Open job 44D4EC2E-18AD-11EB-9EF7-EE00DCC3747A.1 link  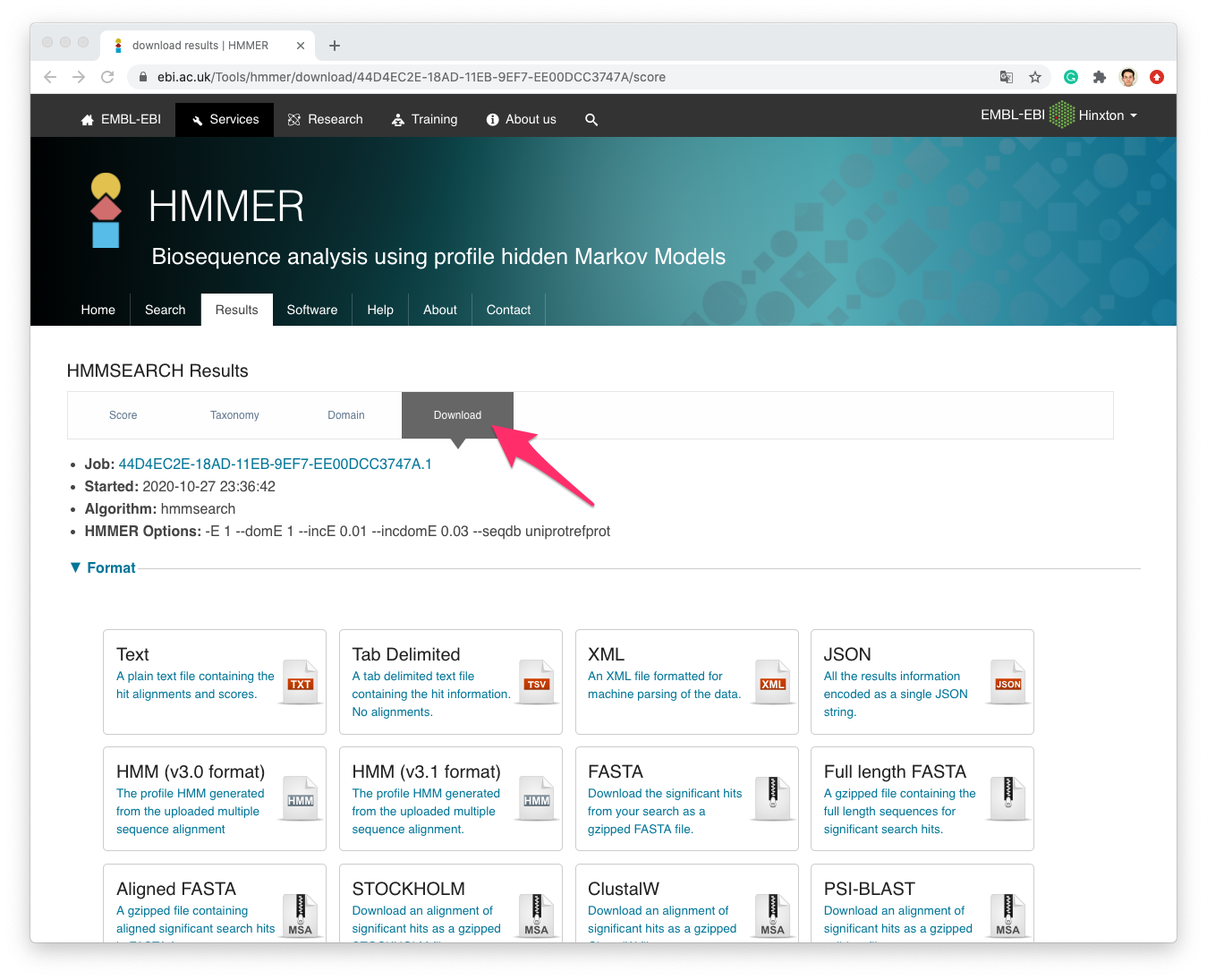click(274, 464)
